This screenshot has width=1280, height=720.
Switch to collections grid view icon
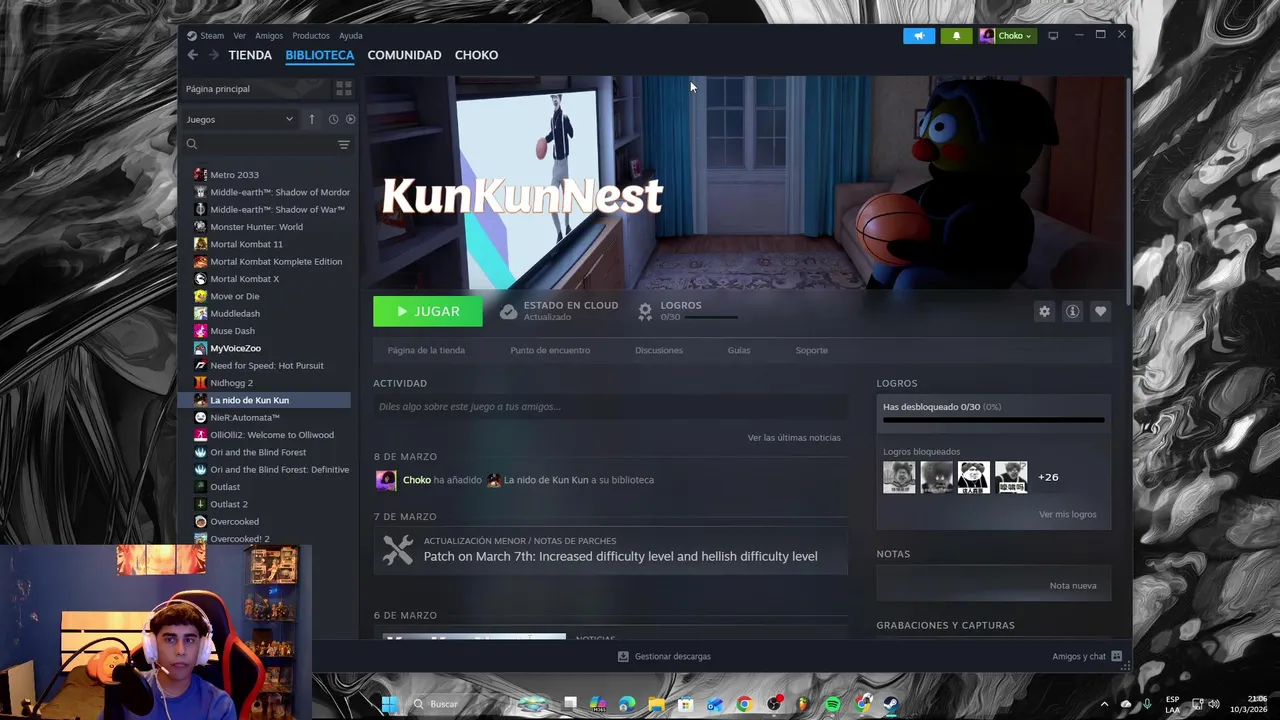pyautogui.click(x=344, y=89)
